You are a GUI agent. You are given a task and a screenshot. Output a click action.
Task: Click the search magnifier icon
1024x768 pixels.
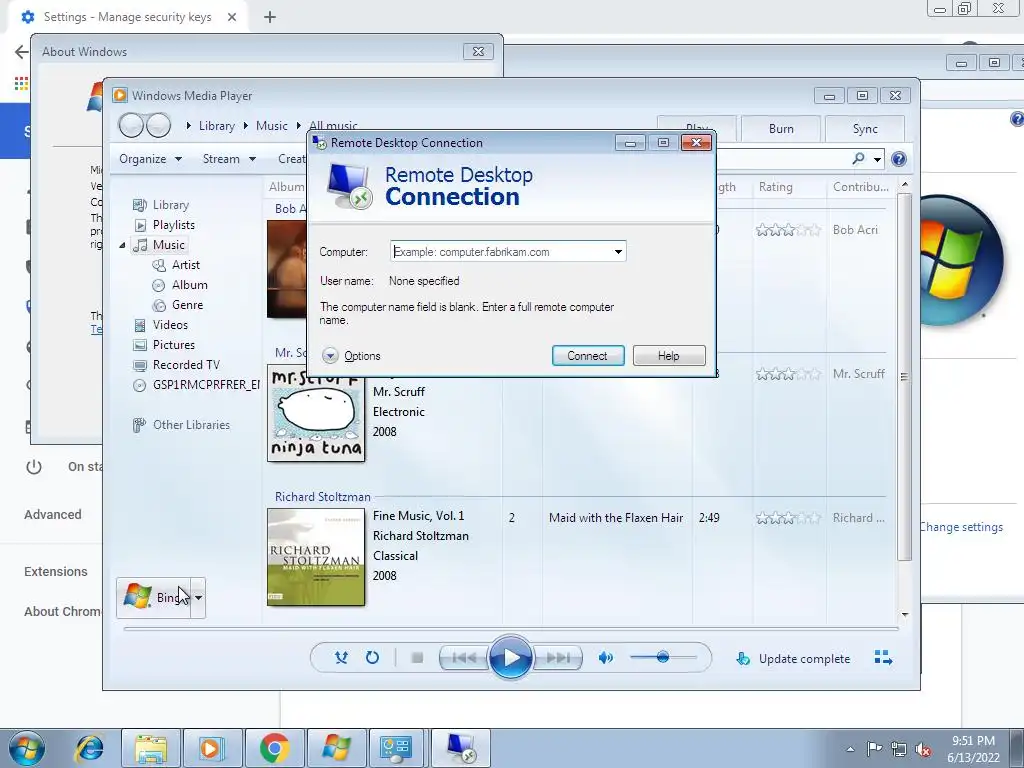858,159
